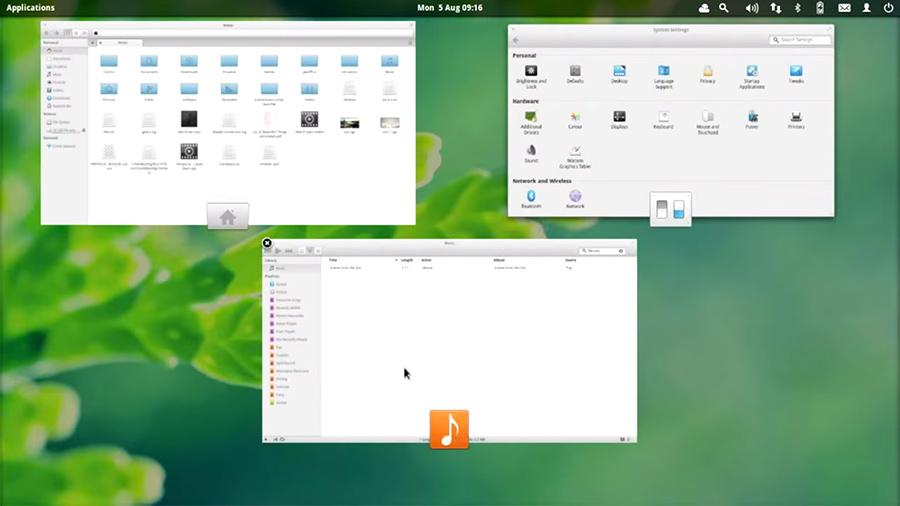Click the Bluetooth indicator in top panel

[x=797, y=8]
